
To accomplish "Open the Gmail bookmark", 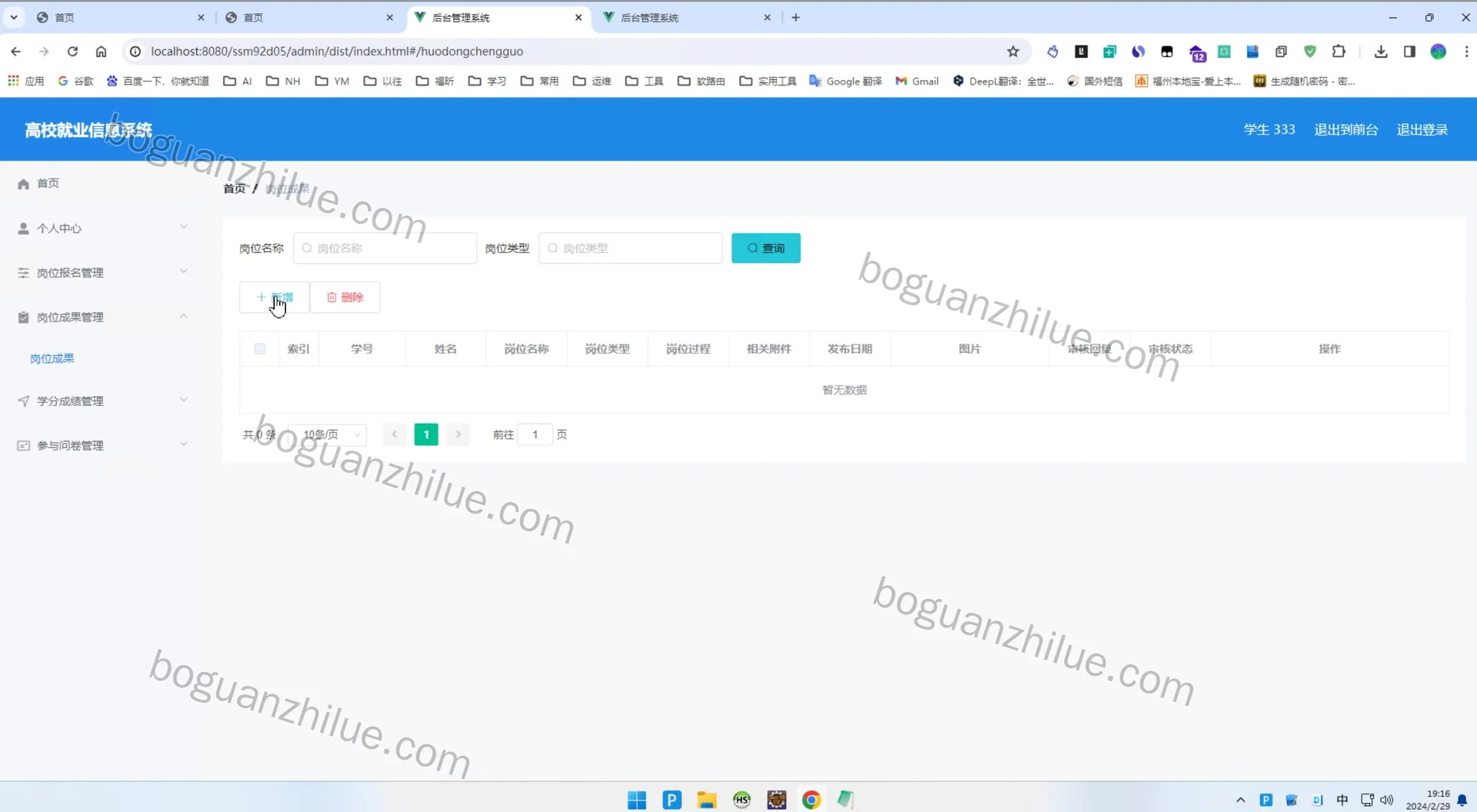I will [917, 81].
